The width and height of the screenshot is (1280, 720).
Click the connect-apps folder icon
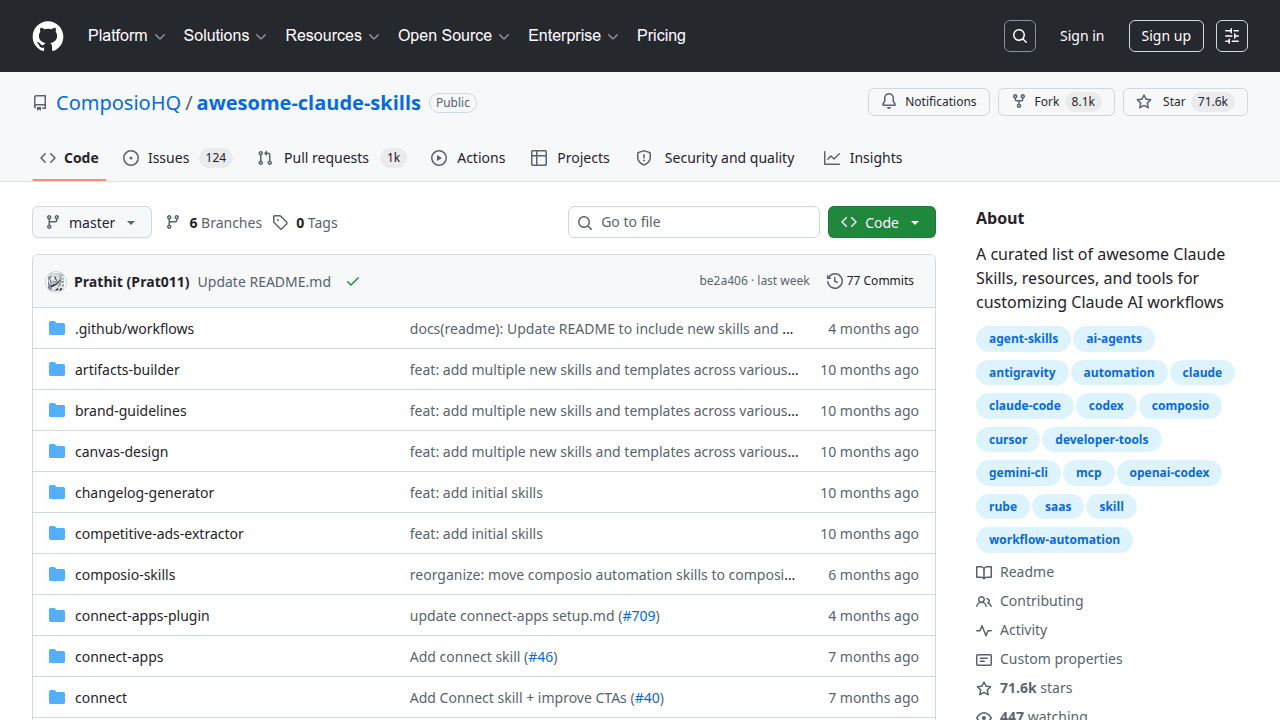coord(57,657)
